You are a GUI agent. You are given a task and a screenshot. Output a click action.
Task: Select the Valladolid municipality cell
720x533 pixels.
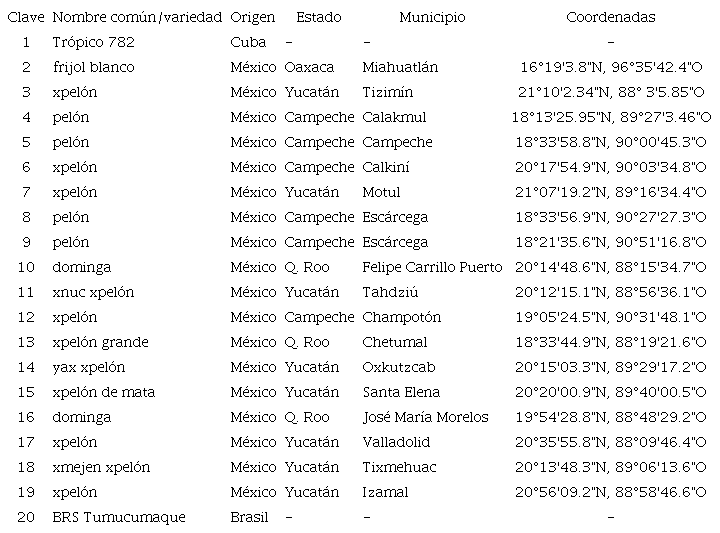[x=396, y=442]
